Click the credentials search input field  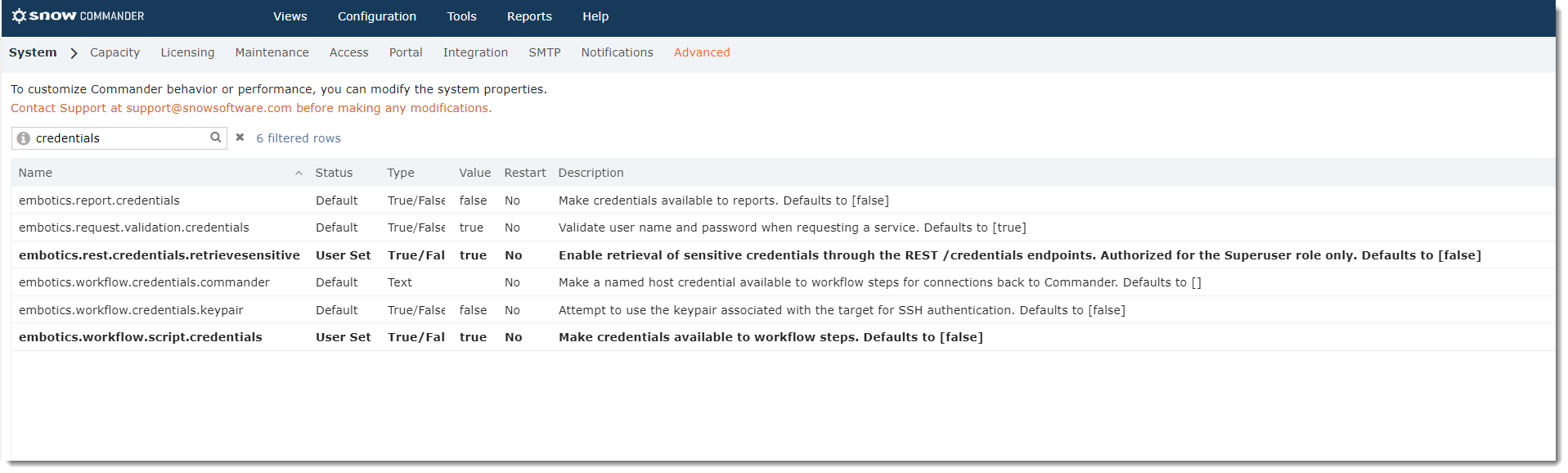tap(119, 138)
